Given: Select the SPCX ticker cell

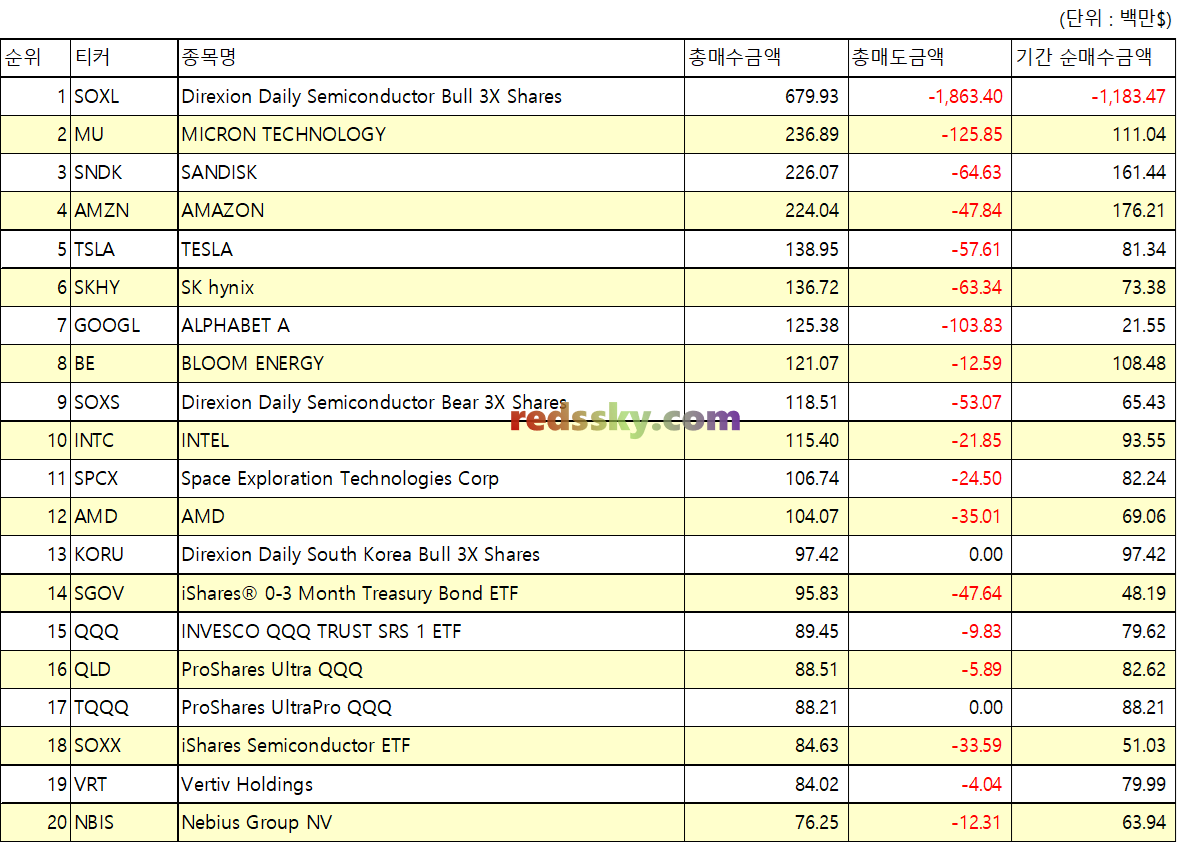Looking at the screenshot, I should (124, 479).
